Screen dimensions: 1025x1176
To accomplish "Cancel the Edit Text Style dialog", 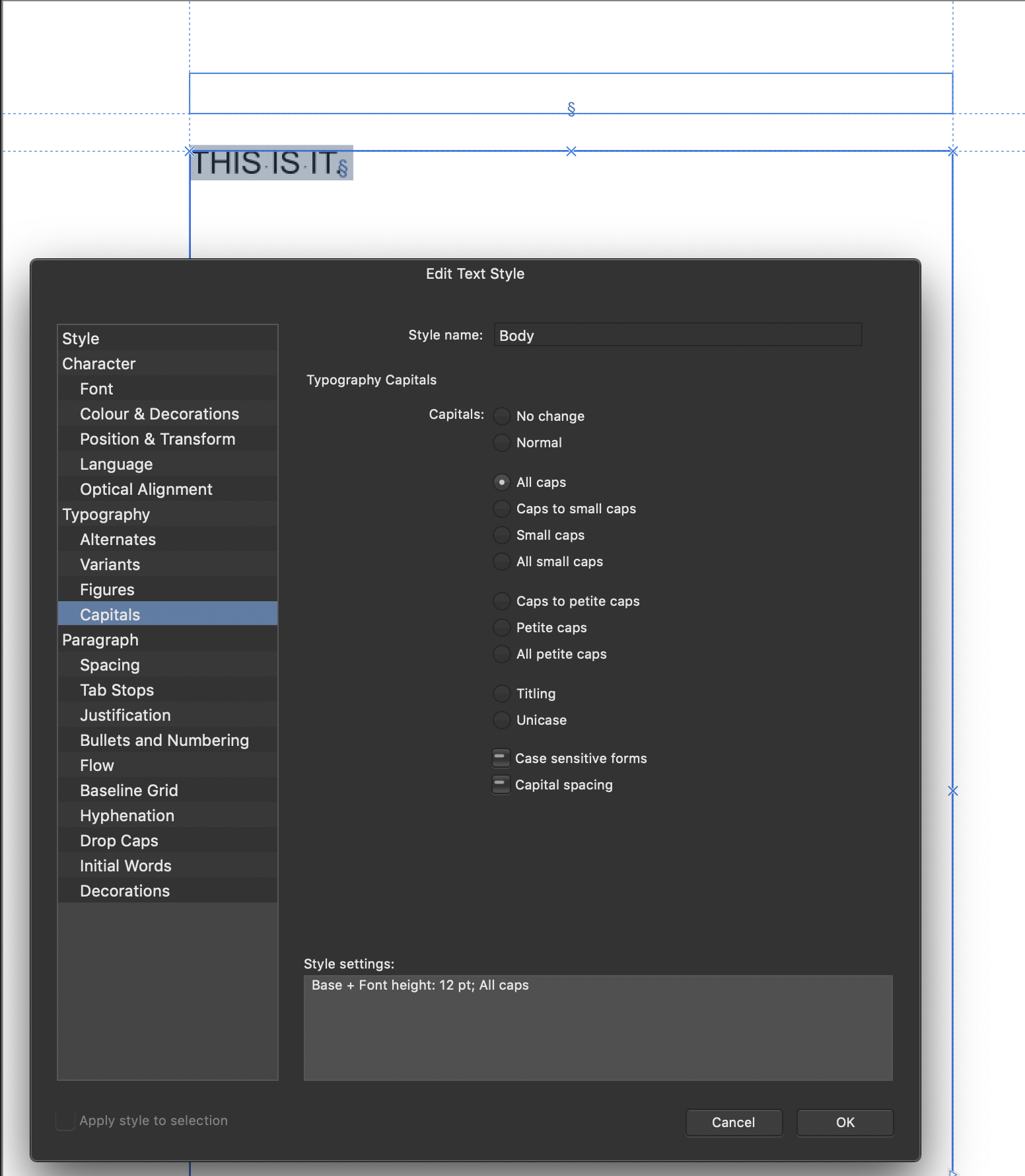I will [x=734, y=1122].
